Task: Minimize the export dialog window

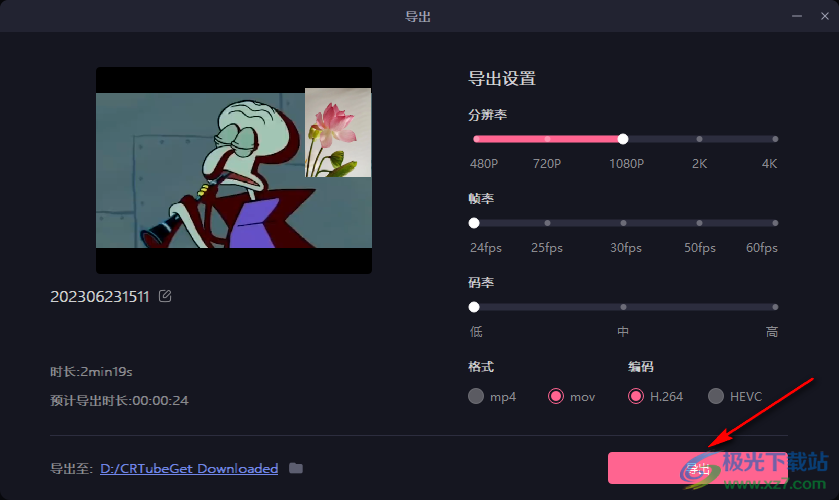Action: [x=797, y=16]
